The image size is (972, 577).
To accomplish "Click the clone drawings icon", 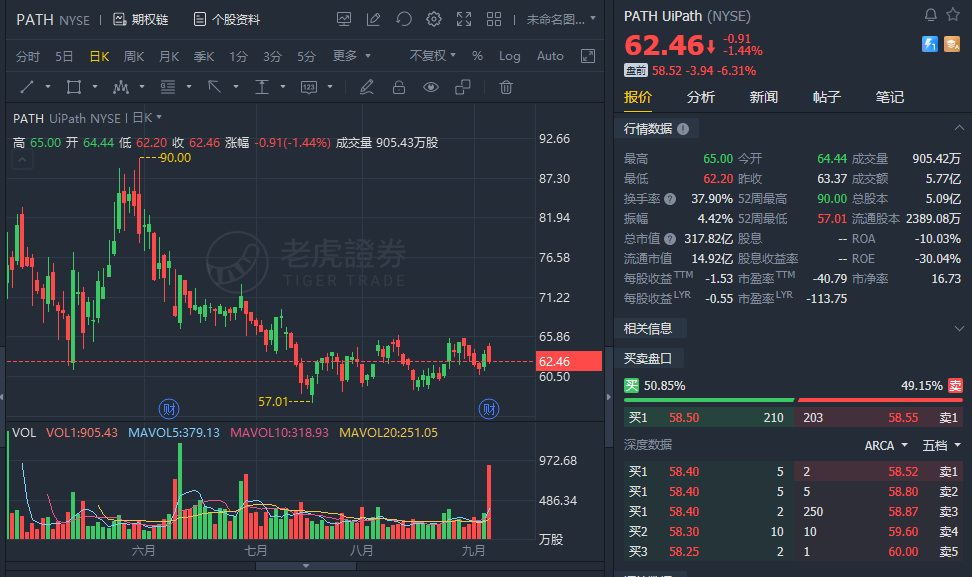I will click(x=463, y=87).
